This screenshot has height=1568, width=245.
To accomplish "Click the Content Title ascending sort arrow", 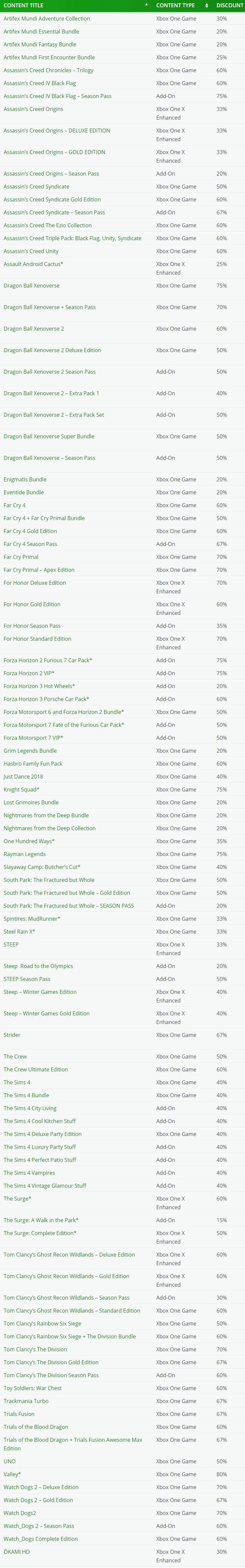I will [147, 5].
